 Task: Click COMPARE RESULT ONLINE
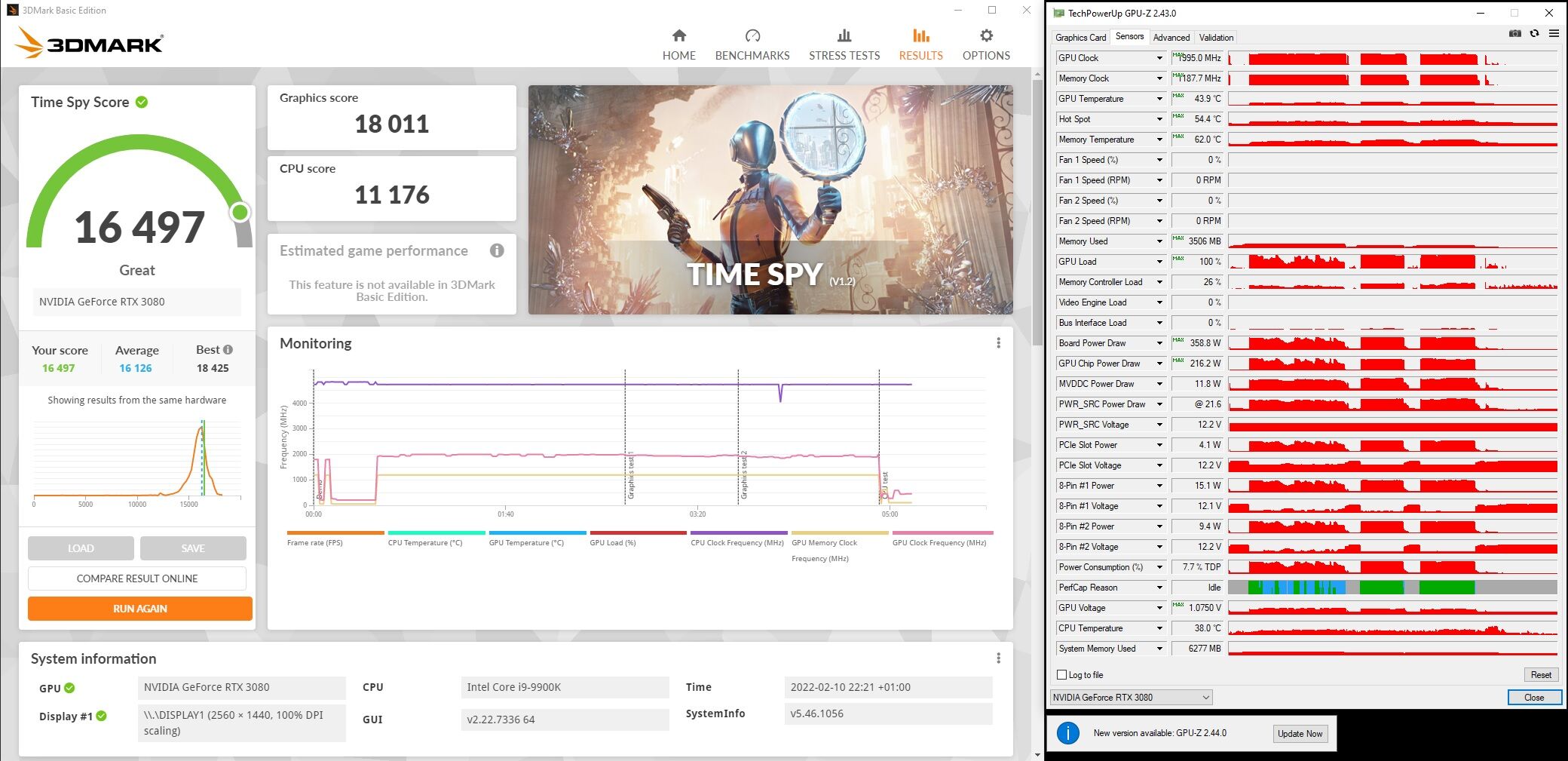coord(137,578)
